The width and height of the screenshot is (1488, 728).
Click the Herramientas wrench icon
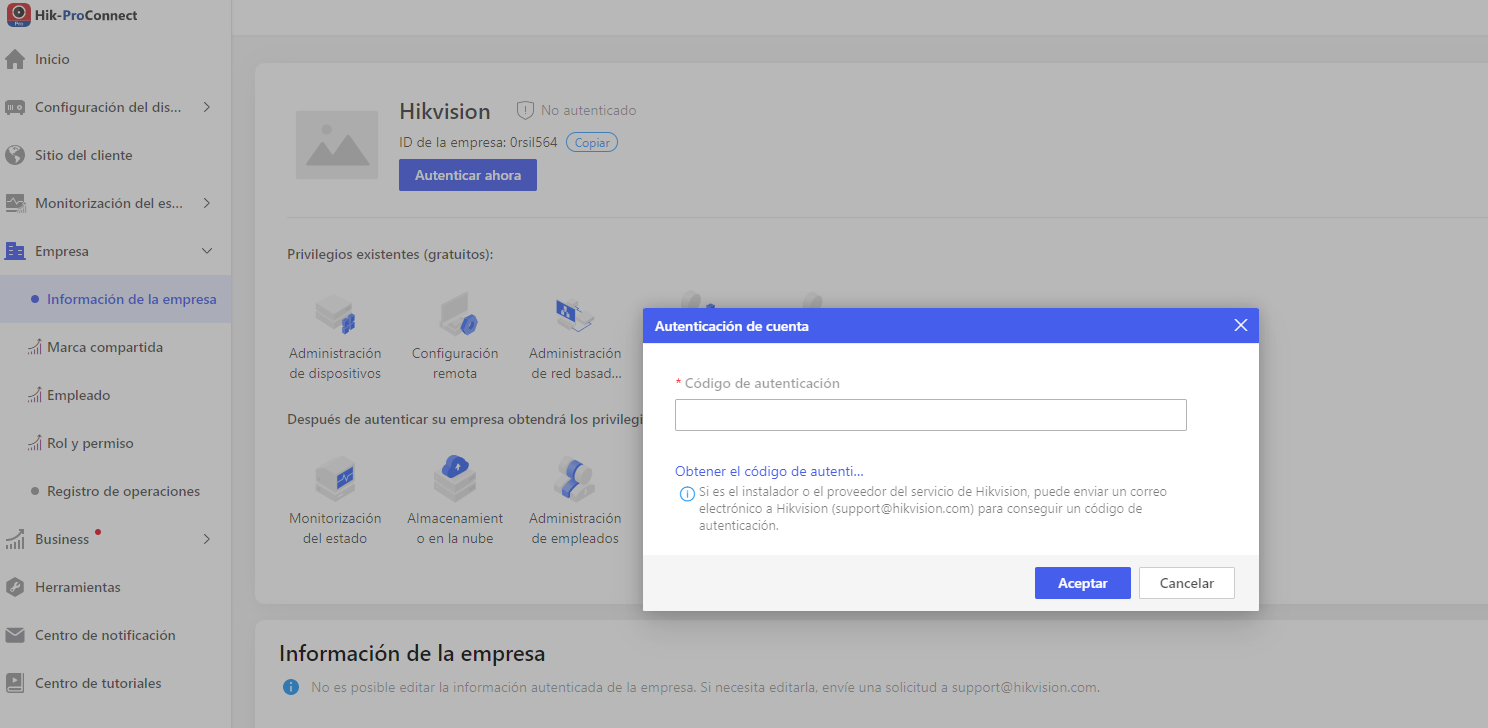tap(15, 587)
